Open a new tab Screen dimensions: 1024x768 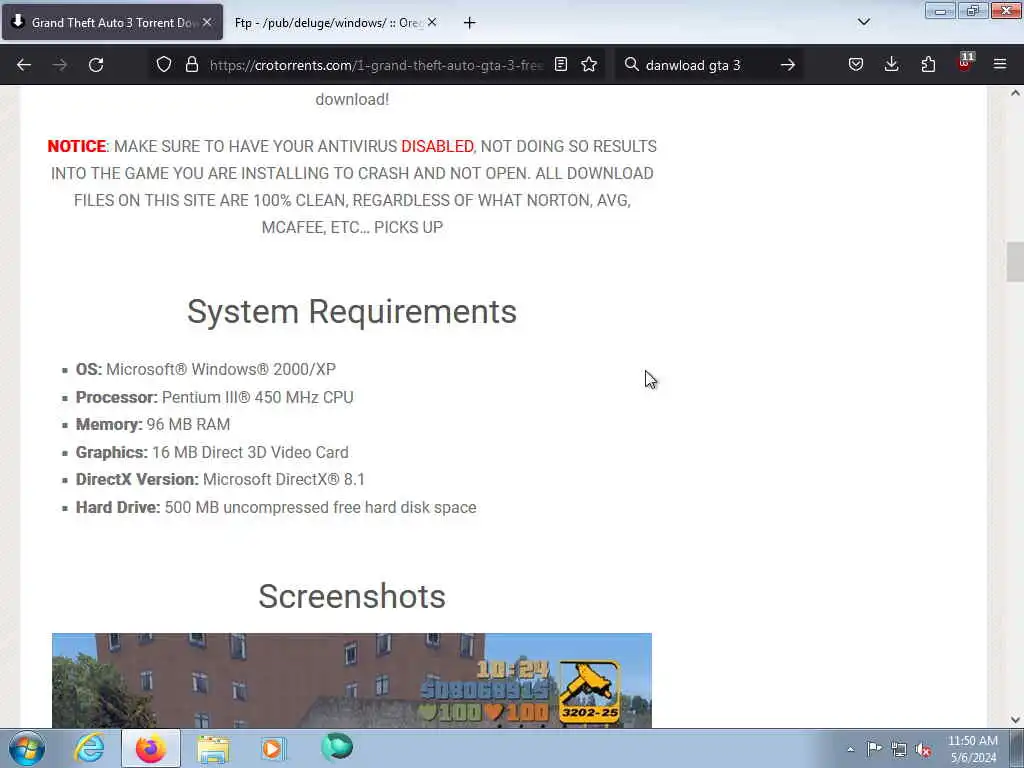[x=470, y=23]
